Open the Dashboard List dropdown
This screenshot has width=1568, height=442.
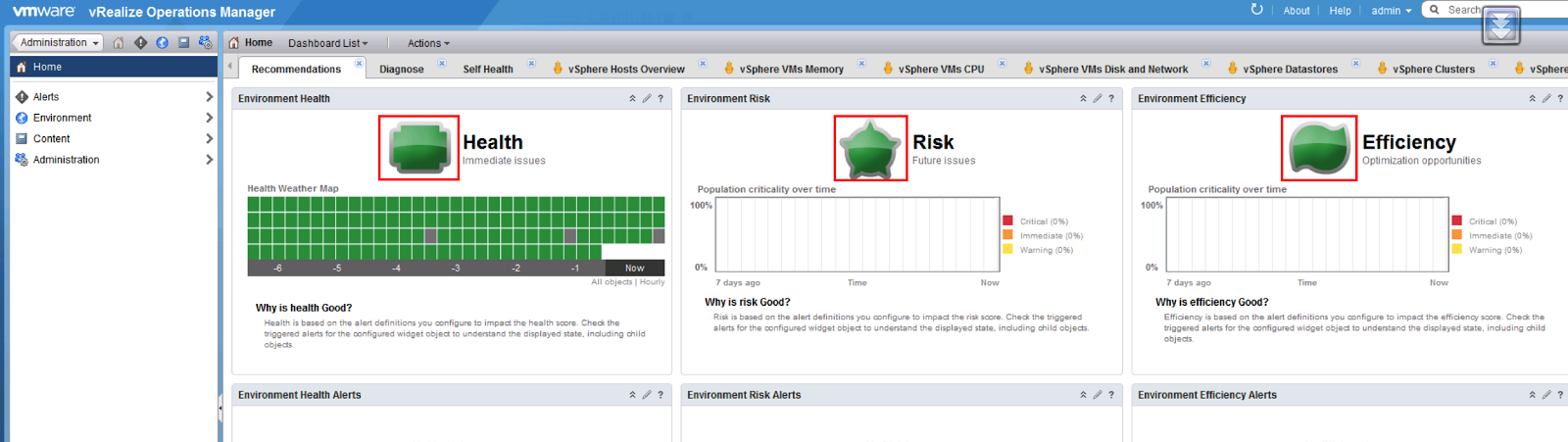pos(327,43)
